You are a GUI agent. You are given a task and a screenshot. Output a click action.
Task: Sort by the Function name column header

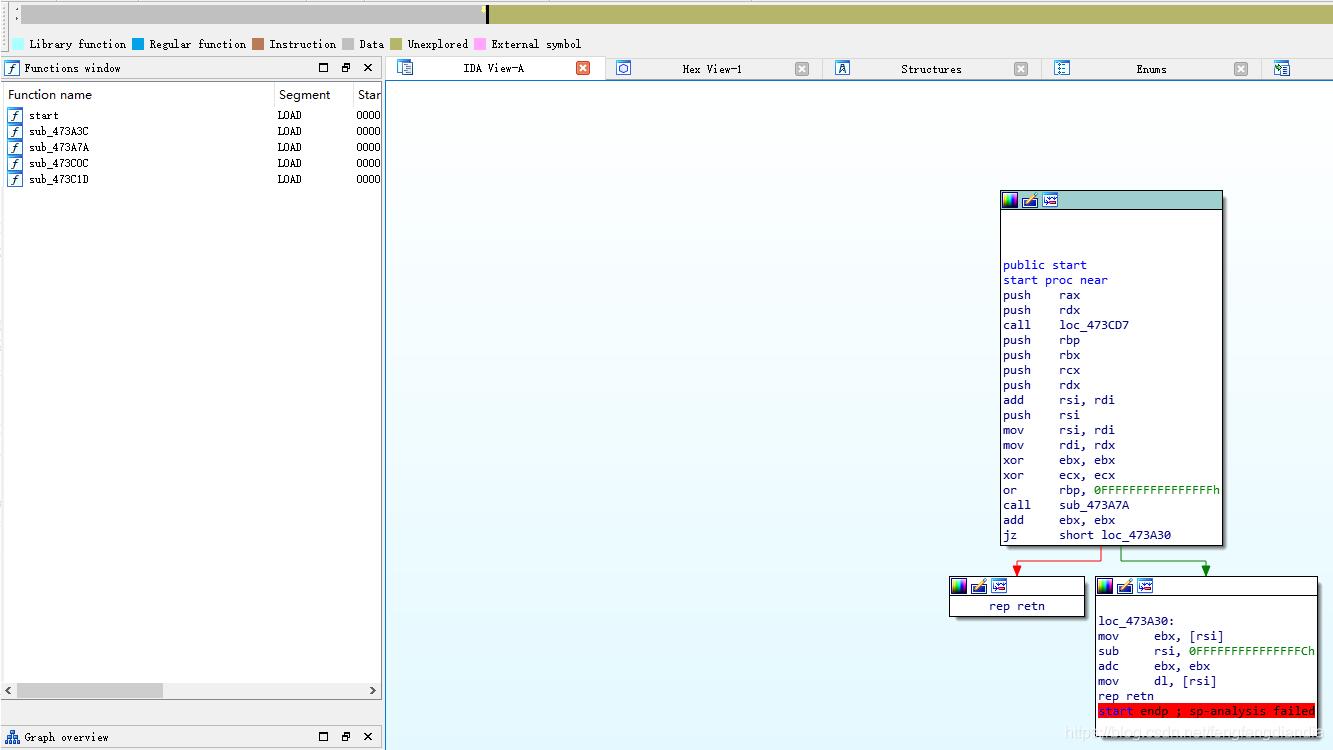(50, 95)
